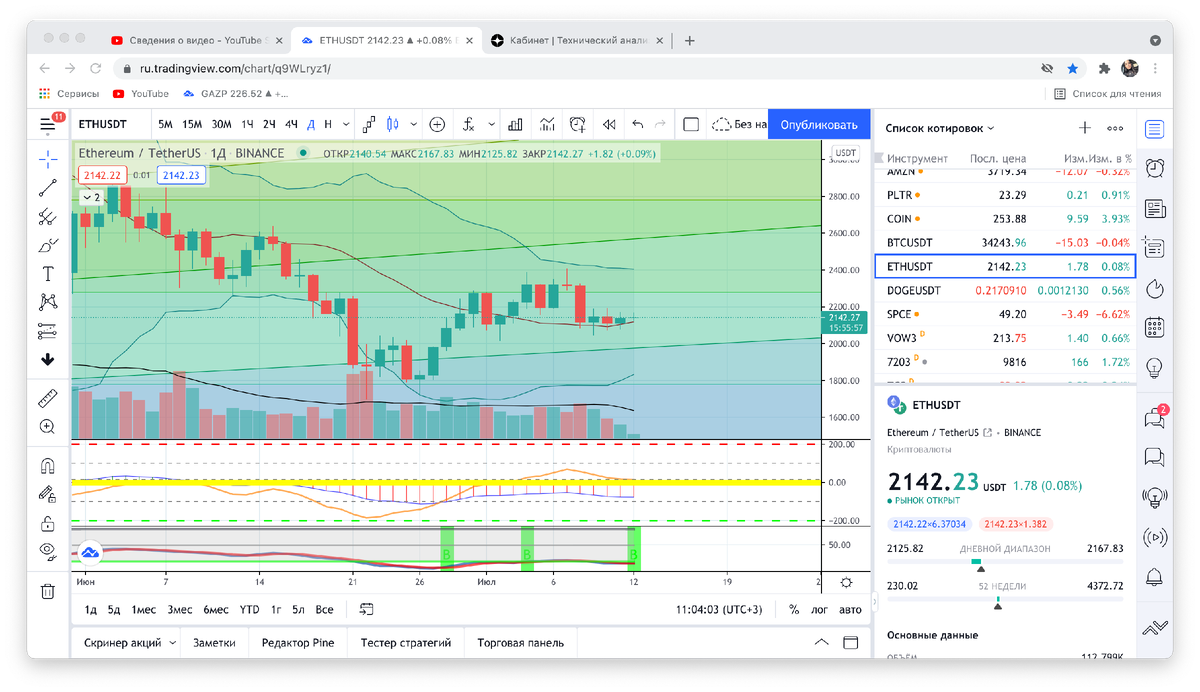Expand the timeframe interval dropdown
This screenshot has width=1200, height=692.
(x=346, y=125)
